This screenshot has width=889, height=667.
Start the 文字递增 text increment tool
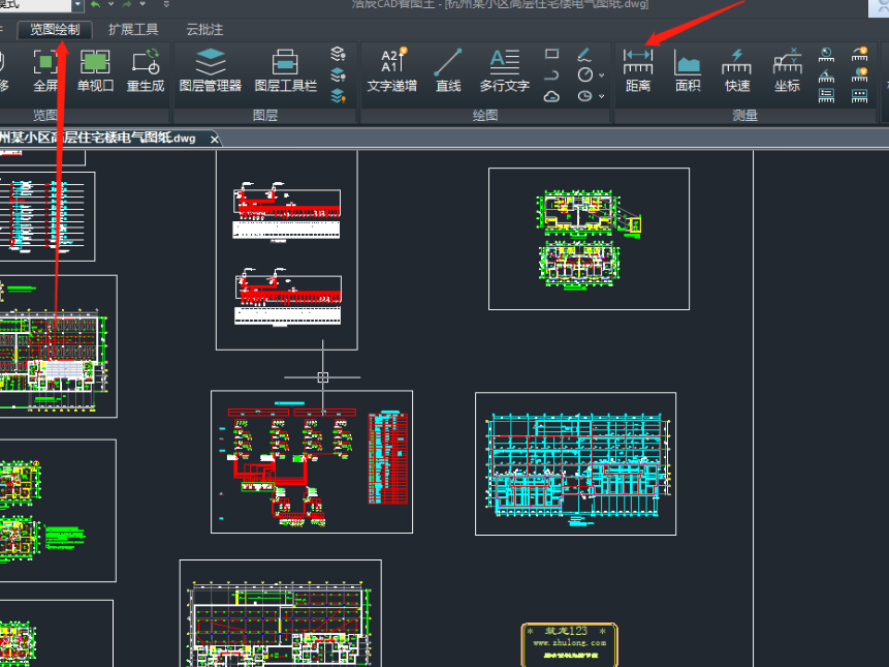392,70
